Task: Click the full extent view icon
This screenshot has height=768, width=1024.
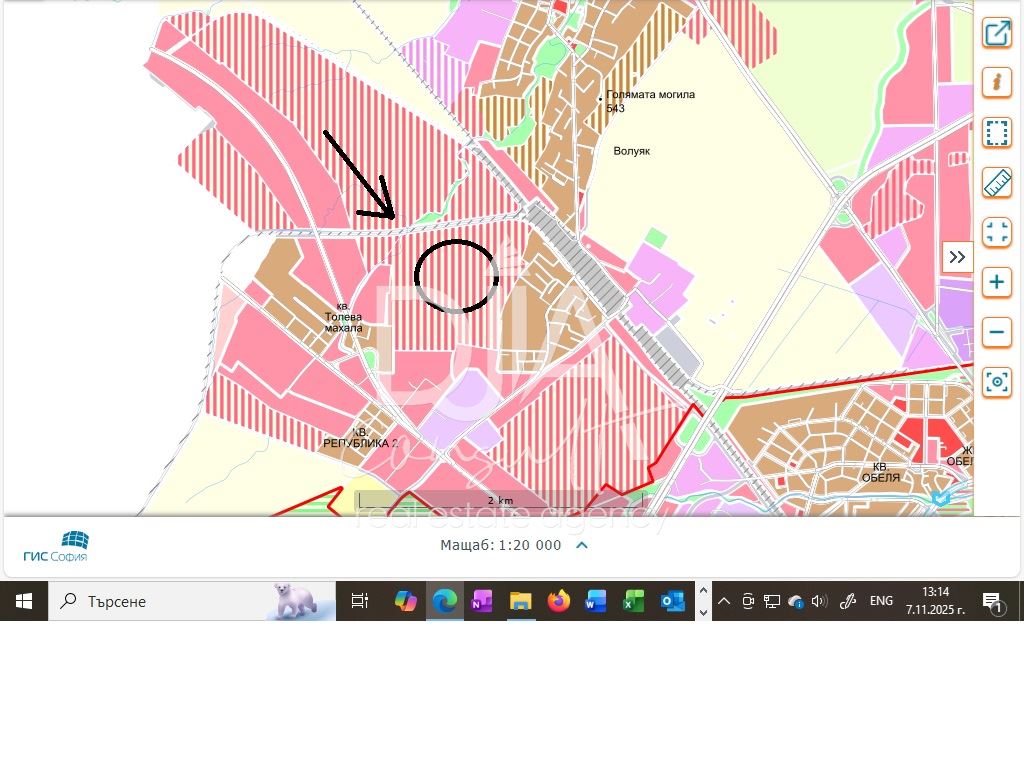Action: pyautogui.click(x=996, y=232)
